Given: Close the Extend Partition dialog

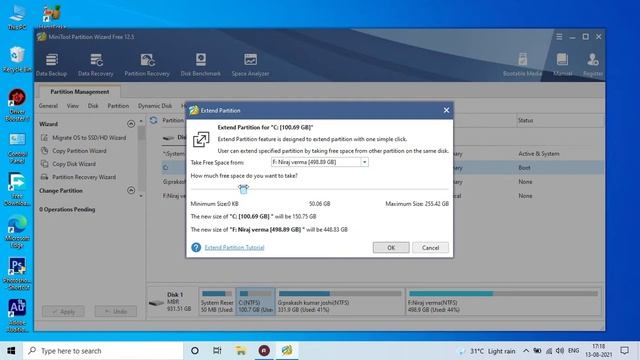Looking at the screenshot, I should 447,110.
